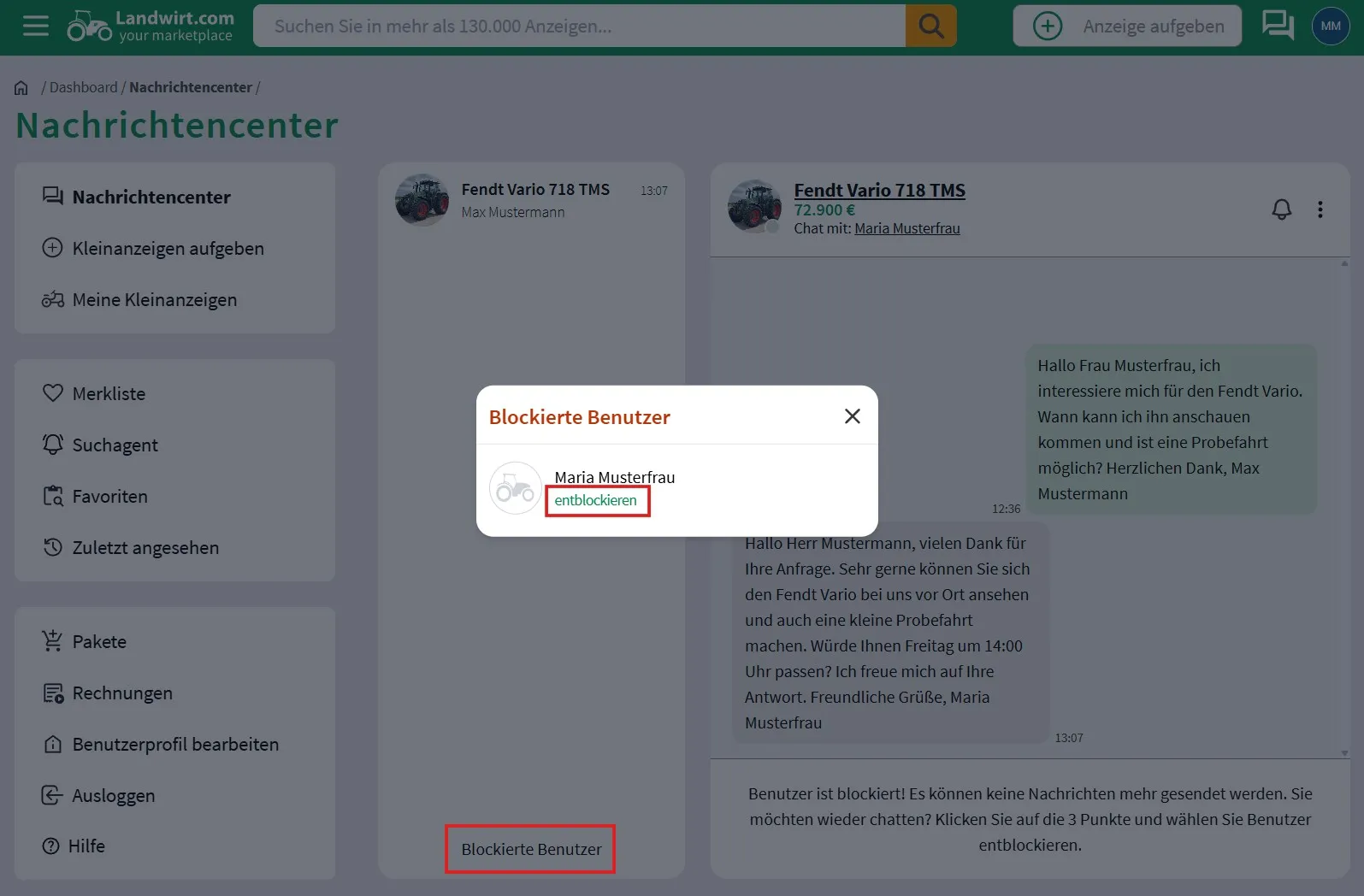
Task: Open Benutzerprofil bearbeiten in sidebar
Action: [x=174, y=744]
